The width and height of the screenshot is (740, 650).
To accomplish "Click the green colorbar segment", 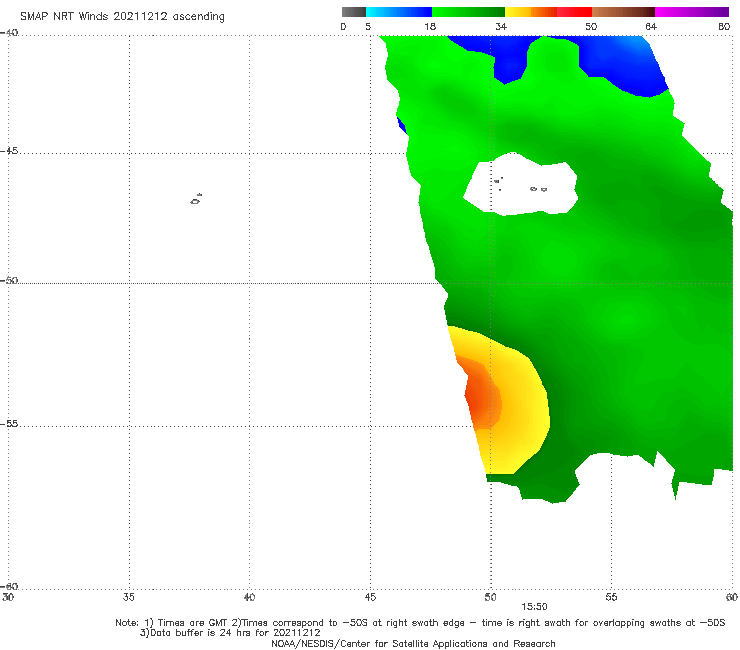I will (468, 12).
